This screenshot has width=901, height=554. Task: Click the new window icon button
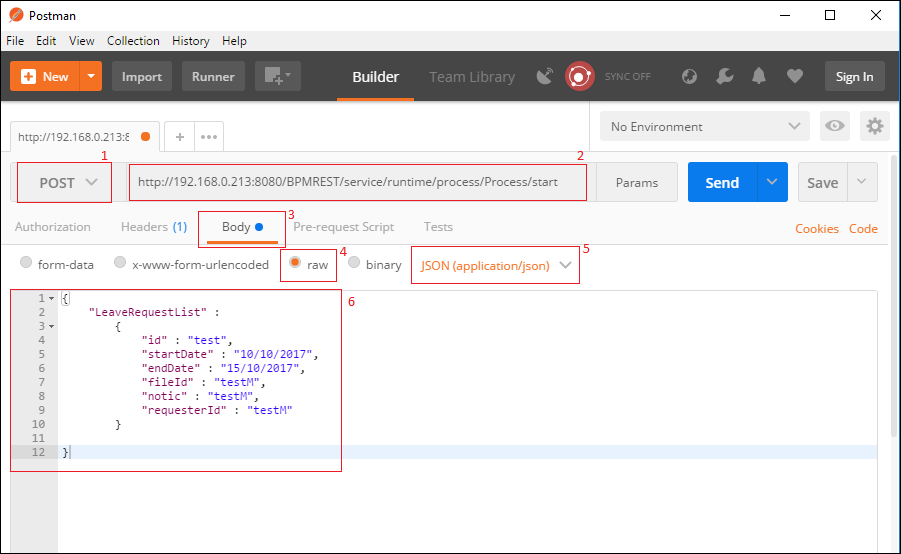[x=278, y=76]
